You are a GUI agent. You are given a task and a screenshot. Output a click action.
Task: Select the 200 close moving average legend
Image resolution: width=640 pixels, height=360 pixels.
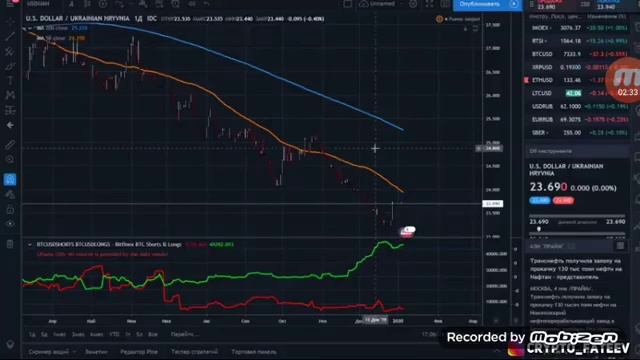click(x=62, y=28)
